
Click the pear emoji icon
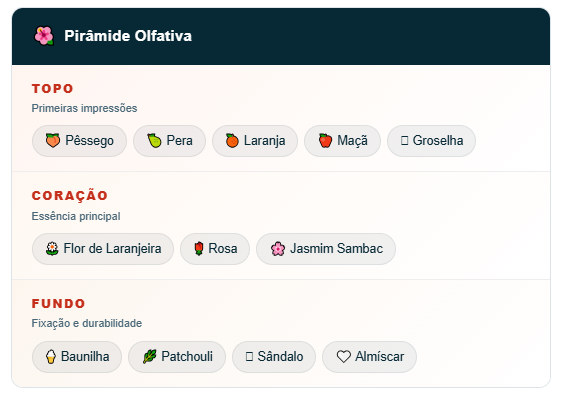point(154,140)
